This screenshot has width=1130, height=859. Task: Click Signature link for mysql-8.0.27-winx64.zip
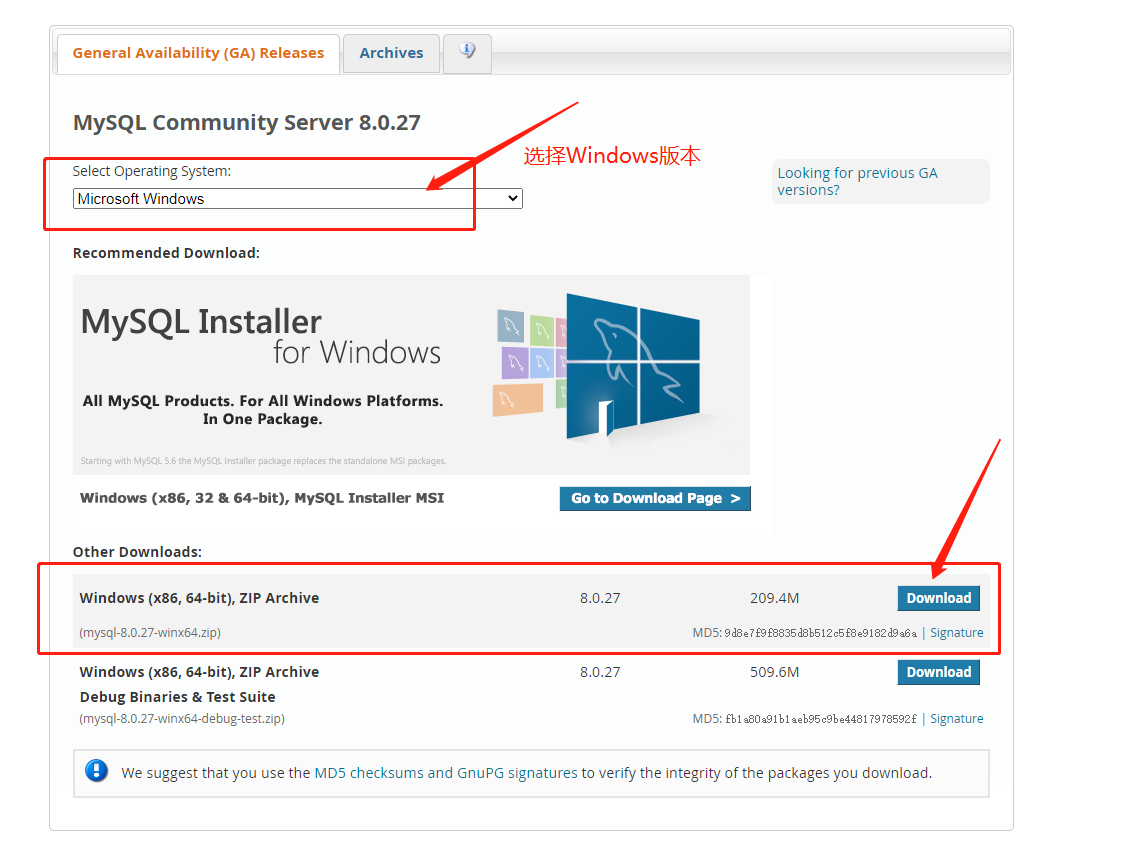(957, 632)
